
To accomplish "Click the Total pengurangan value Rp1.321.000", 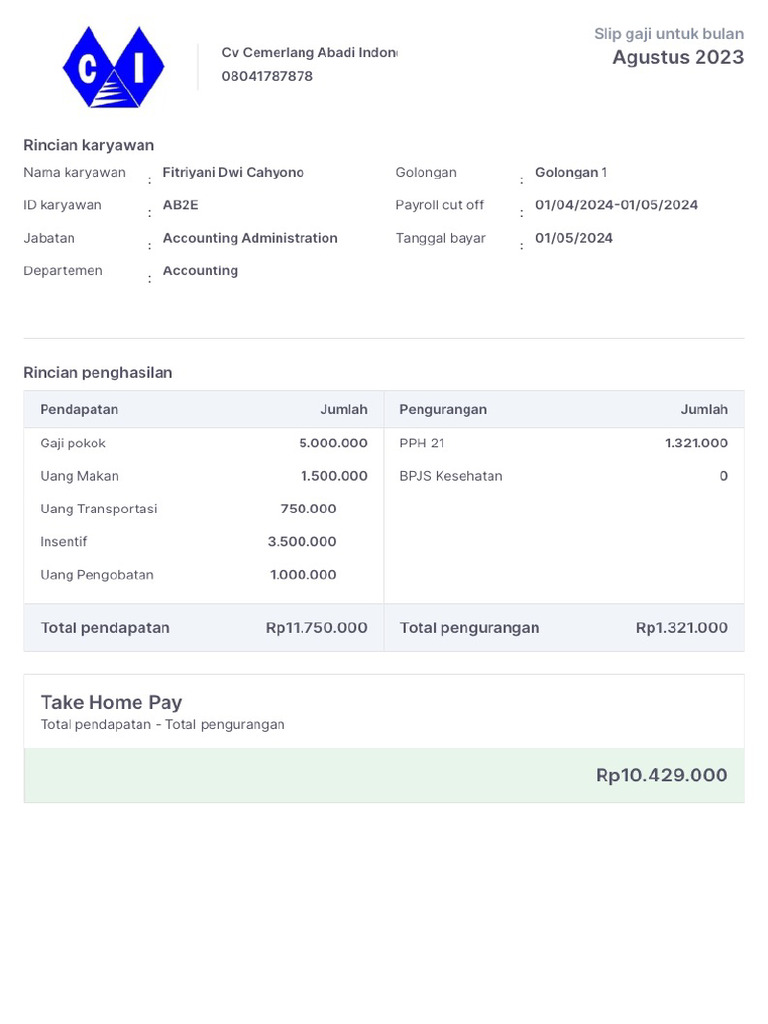I will pos(681,628).
